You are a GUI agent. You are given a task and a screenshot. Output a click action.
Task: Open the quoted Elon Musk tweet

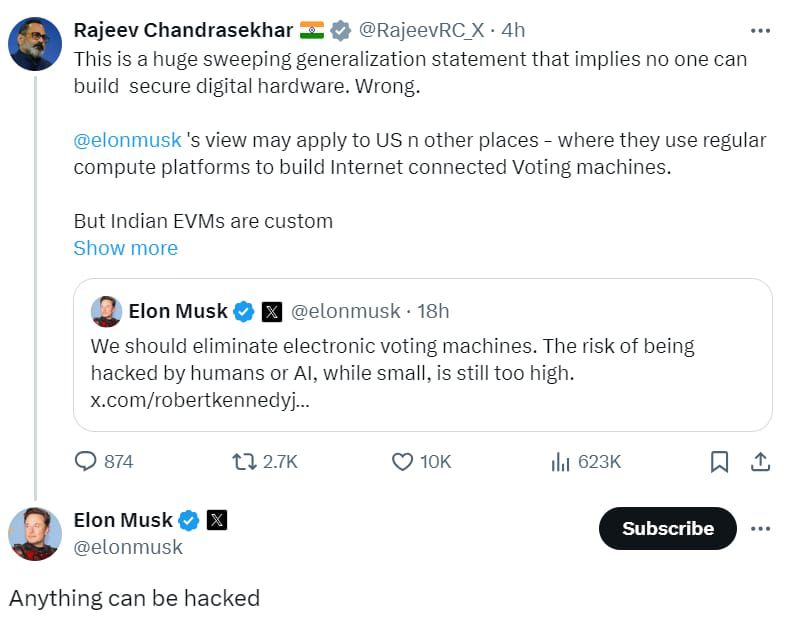423,355
